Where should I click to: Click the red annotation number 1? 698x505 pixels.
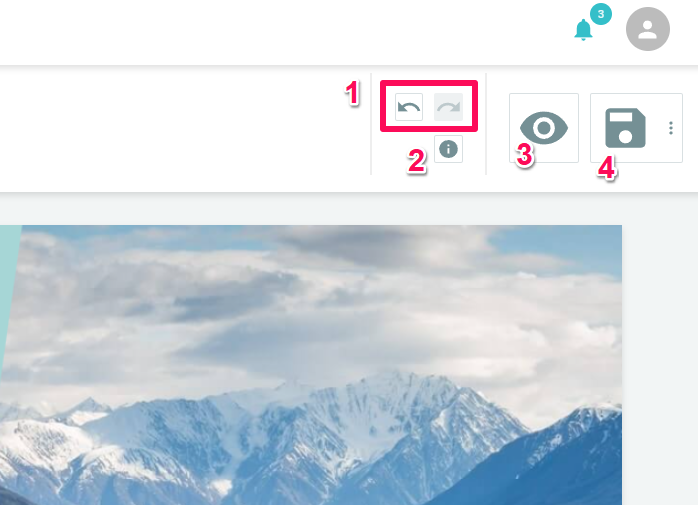point(353,94)
